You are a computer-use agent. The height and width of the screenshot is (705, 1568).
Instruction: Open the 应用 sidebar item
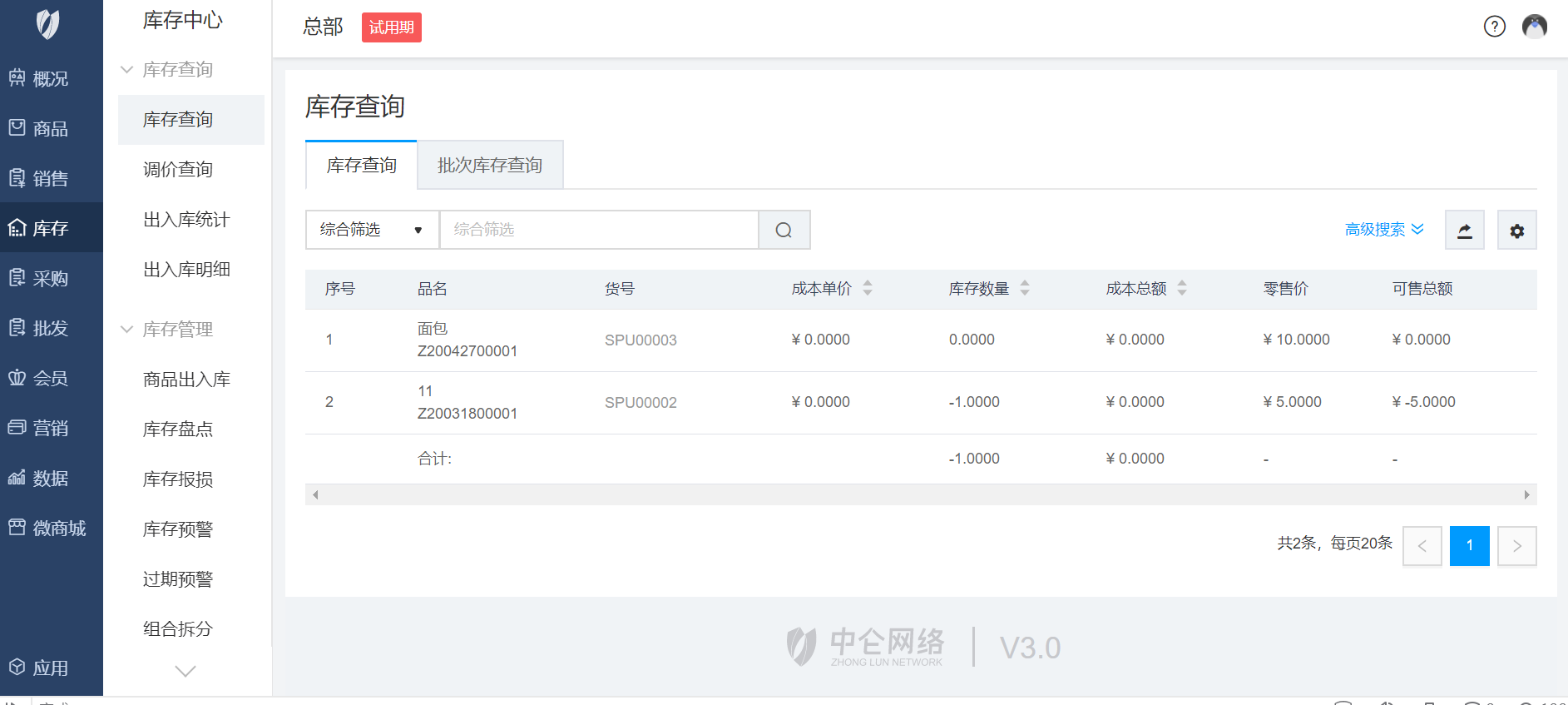[x=50, y=668]
